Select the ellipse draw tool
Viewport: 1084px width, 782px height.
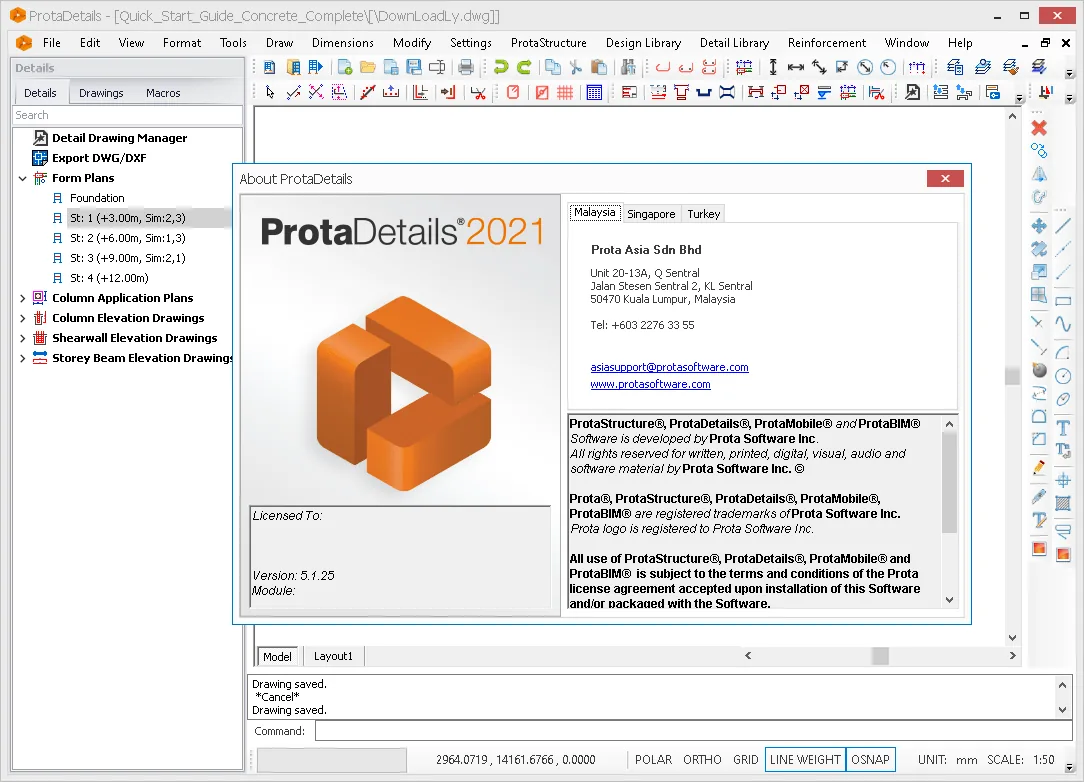point(1063,399)
